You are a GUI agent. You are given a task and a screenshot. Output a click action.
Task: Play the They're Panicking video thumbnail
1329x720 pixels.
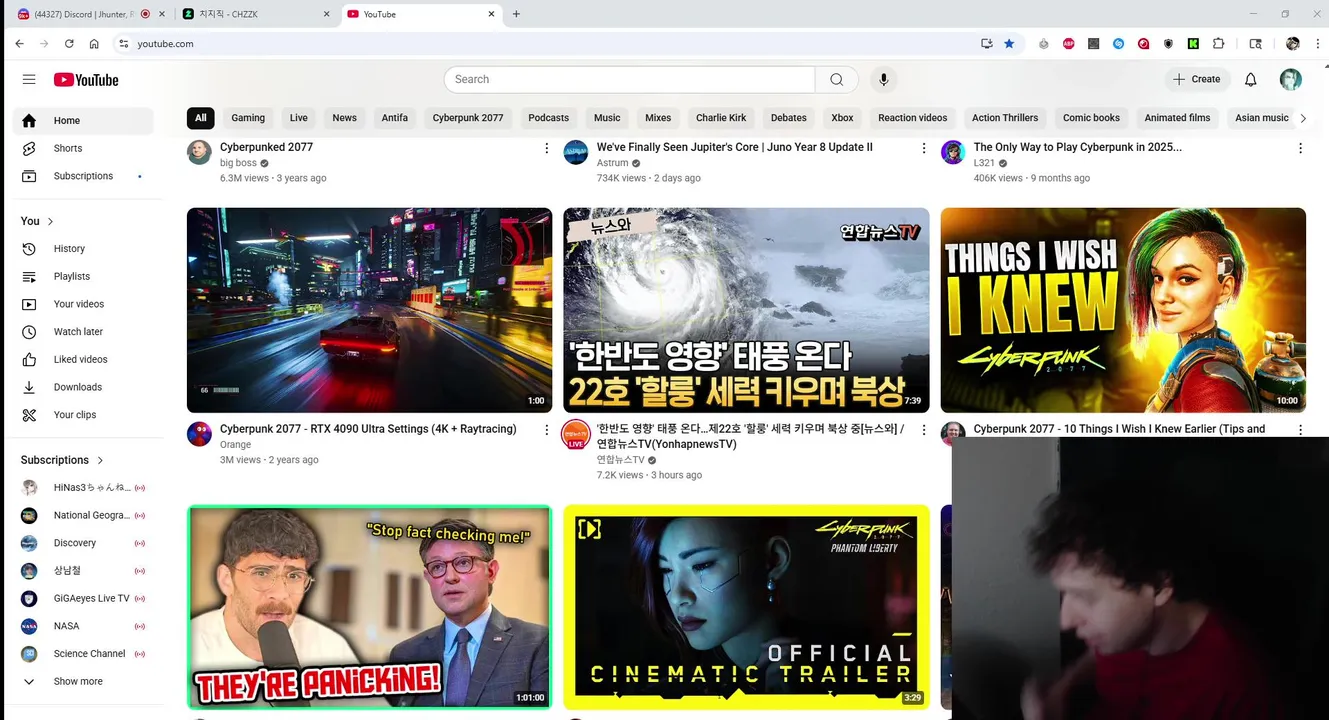click(x=369, y=607)
